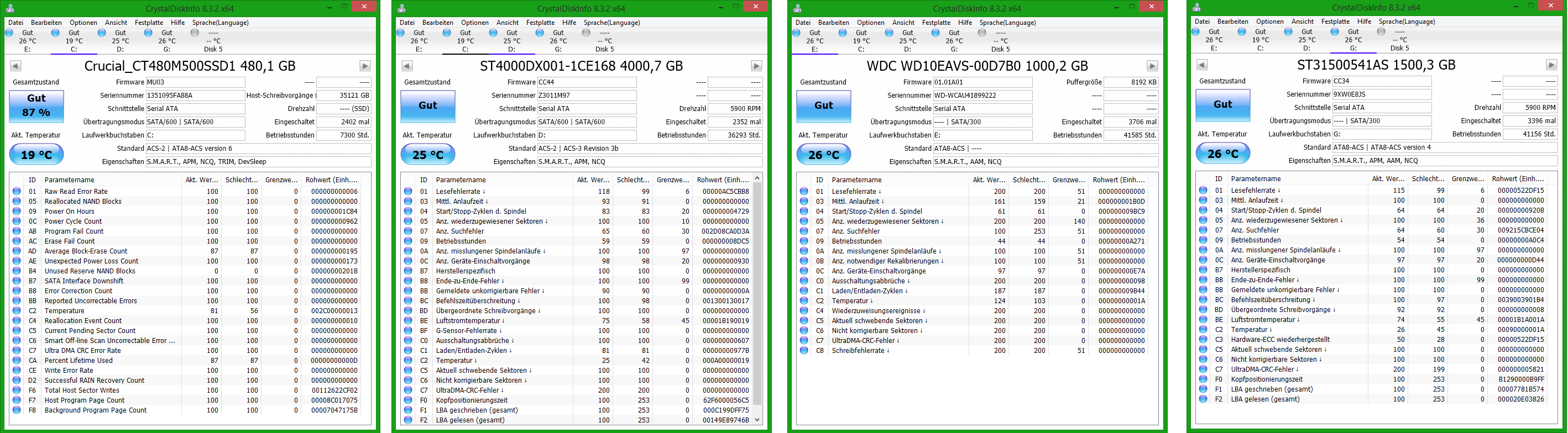Open Optionen menu in ST4000DX001 window
Image resolution: width=1568 pixels, height=433 pixels.
pos(474,23)
